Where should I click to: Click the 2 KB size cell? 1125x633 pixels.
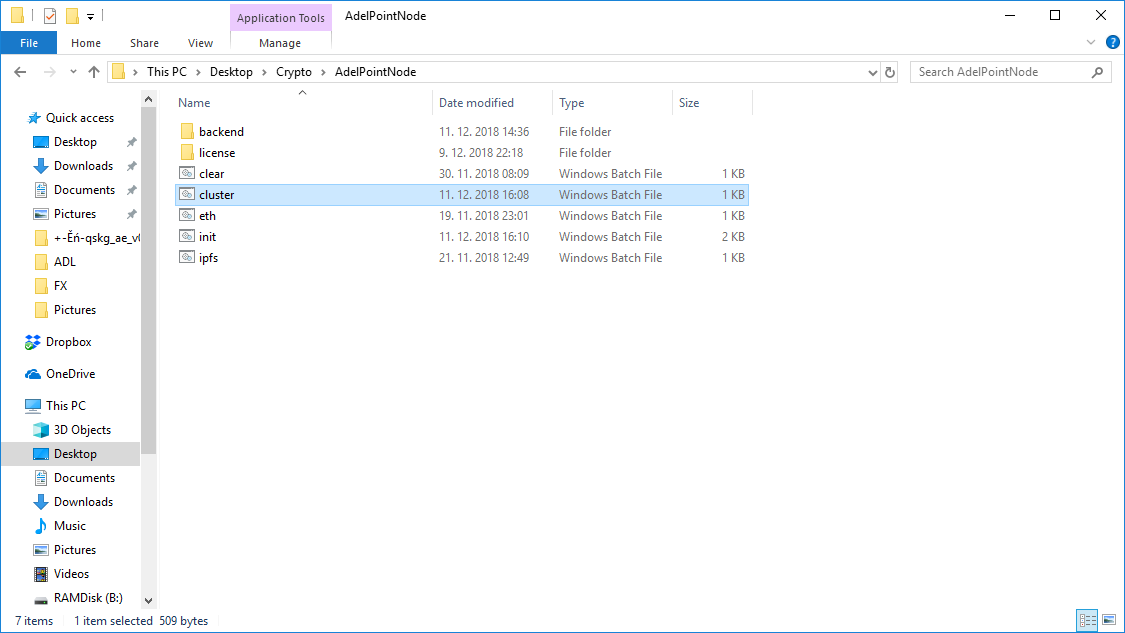point(733,237)
